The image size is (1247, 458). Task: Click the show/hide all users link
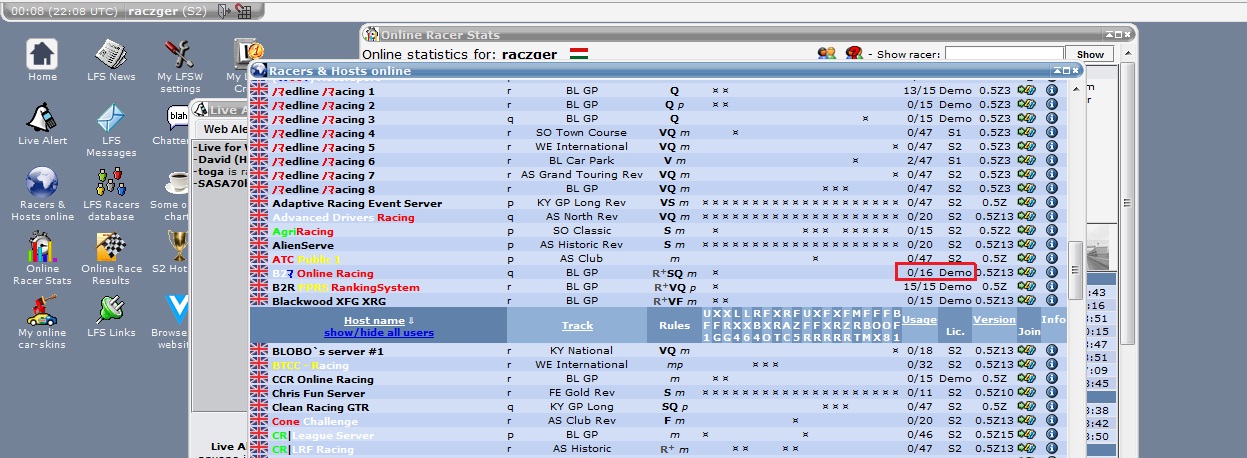379,332
